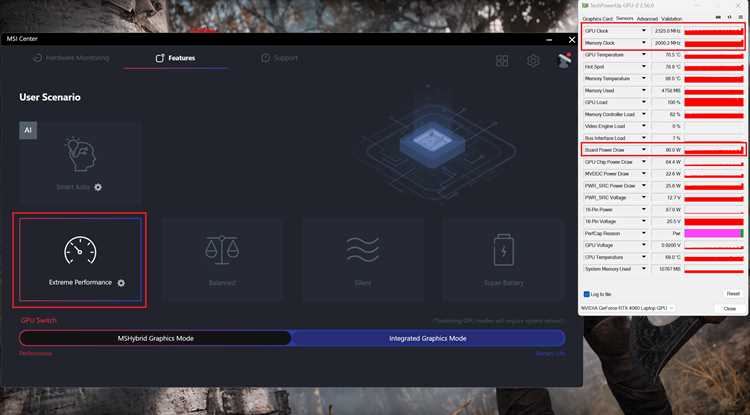750x415 pixels.
Task: Expand the Hot Spot sensor dropdown
Action: click(x=644, y=67)
